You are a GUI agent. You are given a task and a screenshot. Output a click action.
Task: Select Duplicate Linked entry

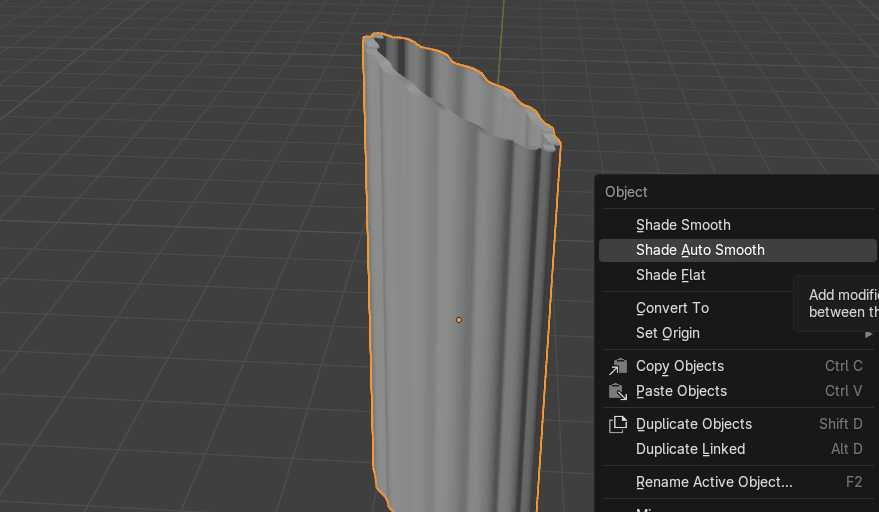tap(690, 449)
